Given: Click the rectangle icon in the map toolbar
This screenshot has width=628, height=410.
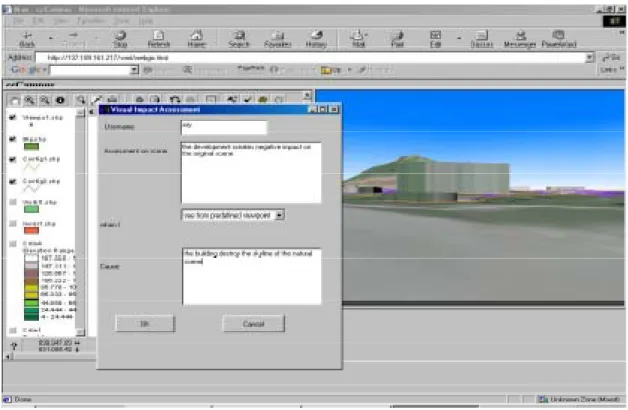Looking at the screenshot, I should (x=211, y=99).
